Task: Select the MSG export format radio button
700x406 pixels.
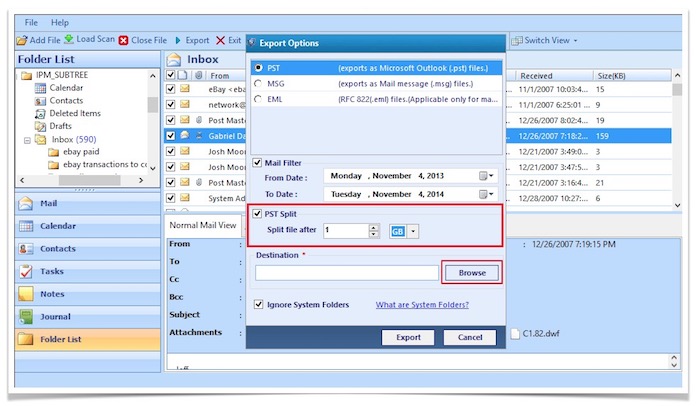Action: point(260,83)
